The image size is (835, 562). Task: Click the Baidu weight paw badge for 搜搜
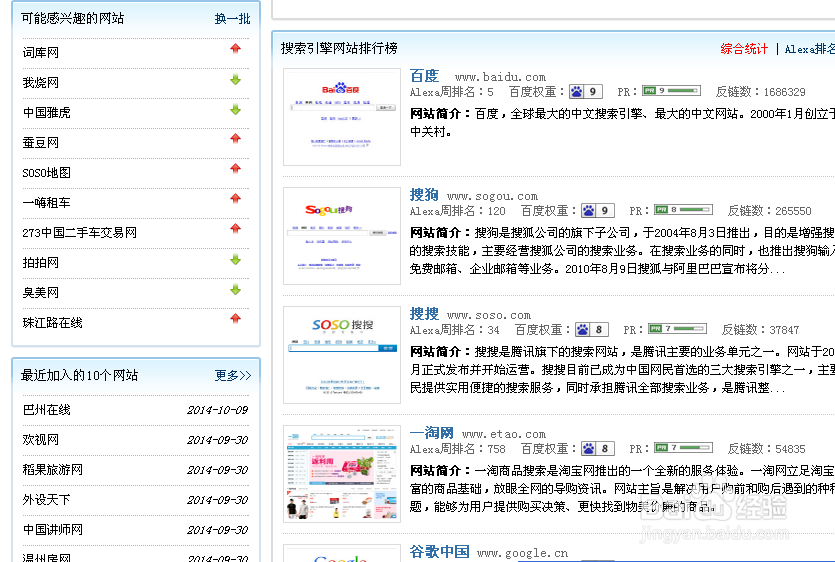click(x=592, y=330)
